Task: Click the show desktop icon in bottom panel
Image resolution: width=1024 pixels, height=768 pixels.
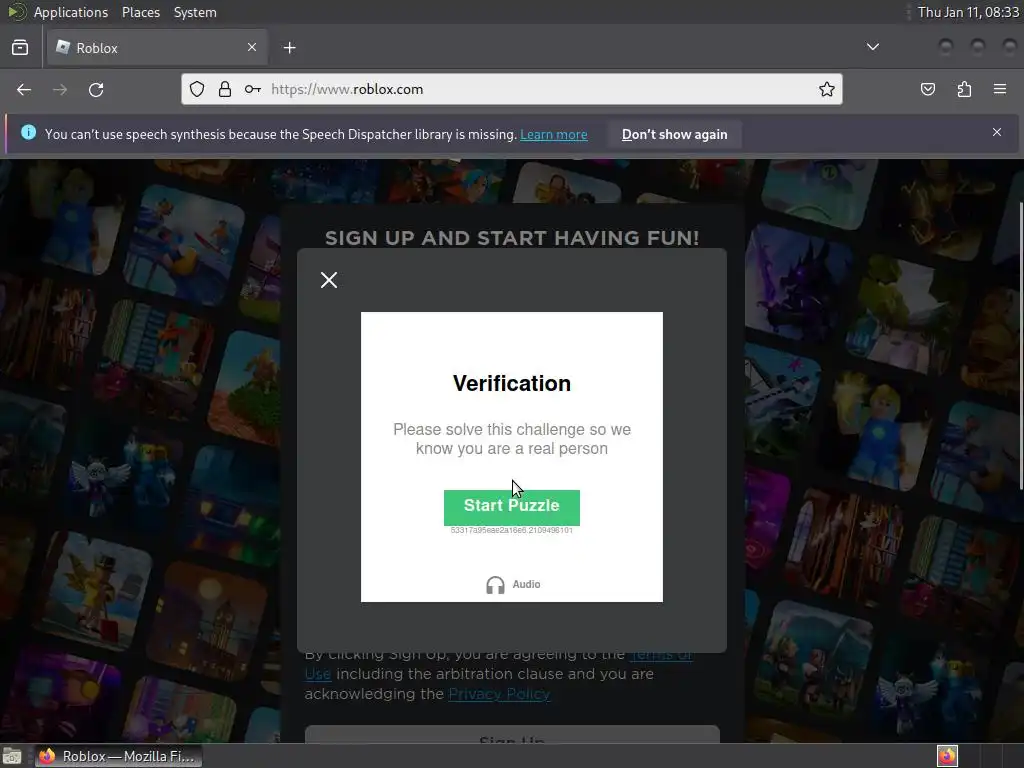Action: point(12,756)
